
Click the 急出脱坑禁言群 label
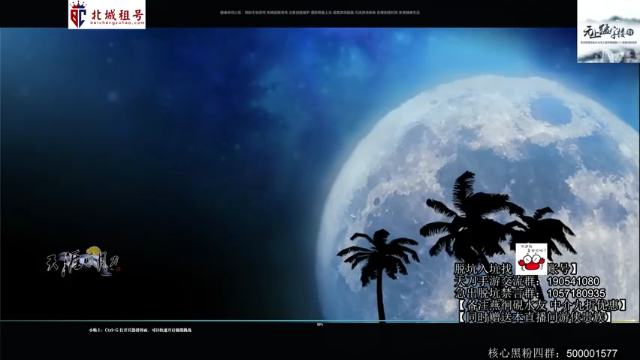click(497, 293)
